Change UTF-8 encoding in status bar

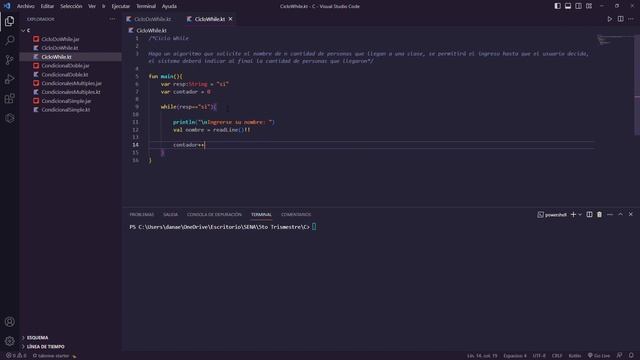(539, 356)
